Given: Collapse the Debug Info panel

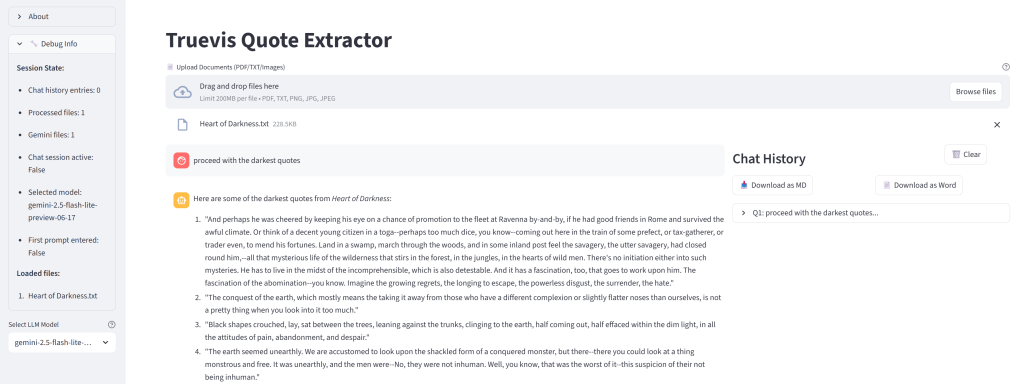Looking at the screenshot, I should [x=62, y=44].
